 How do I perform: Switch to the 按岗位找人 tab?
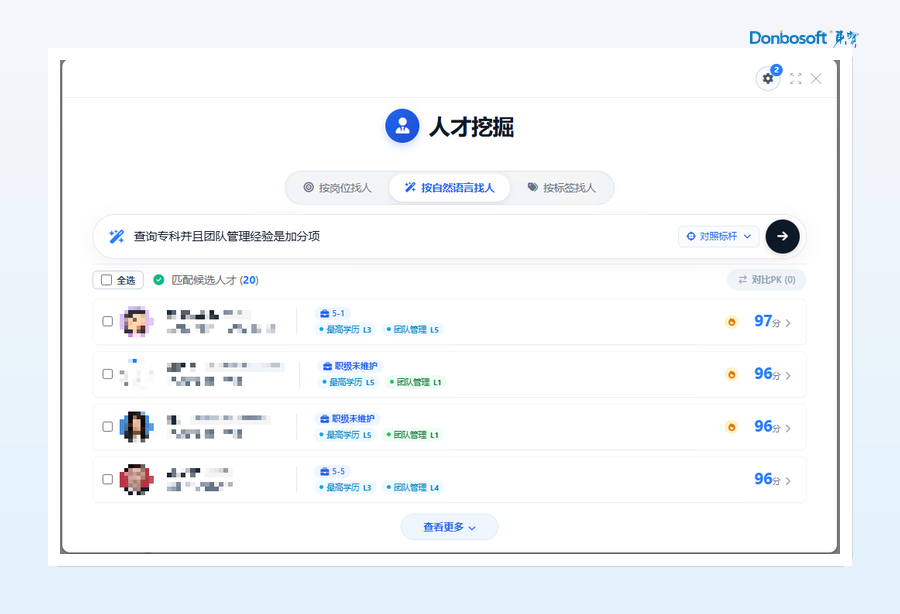click(338, 188)
